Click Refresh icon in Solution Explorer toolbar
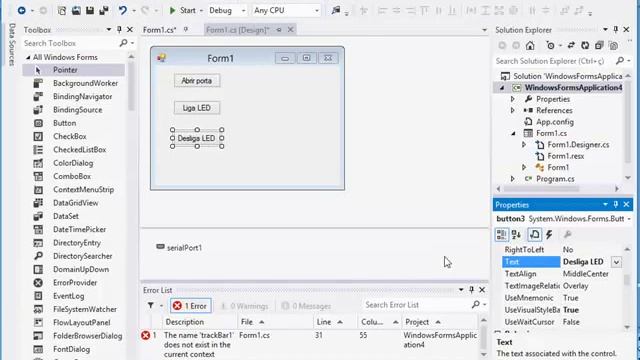This screenshot has height=360, width=640. [585, 46]
